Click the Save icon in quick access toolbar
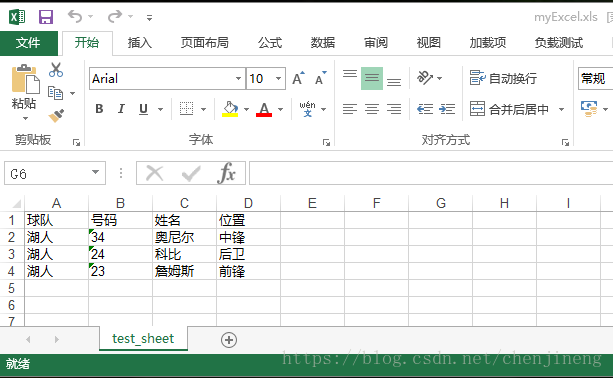The image size is (613, 378). pyautogui.click(x=46, y=17)
